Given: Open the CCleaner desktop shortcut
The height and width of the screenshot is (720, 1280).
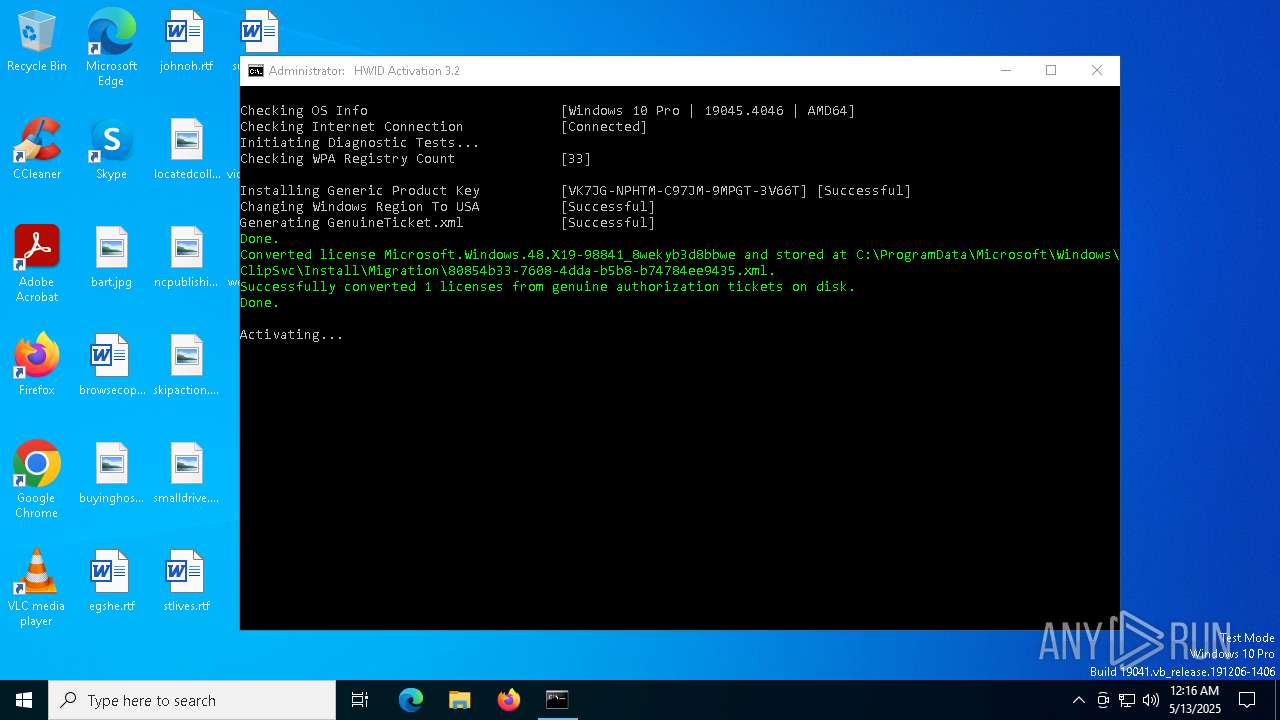Looking at the screenshot, I should point(37,150).
